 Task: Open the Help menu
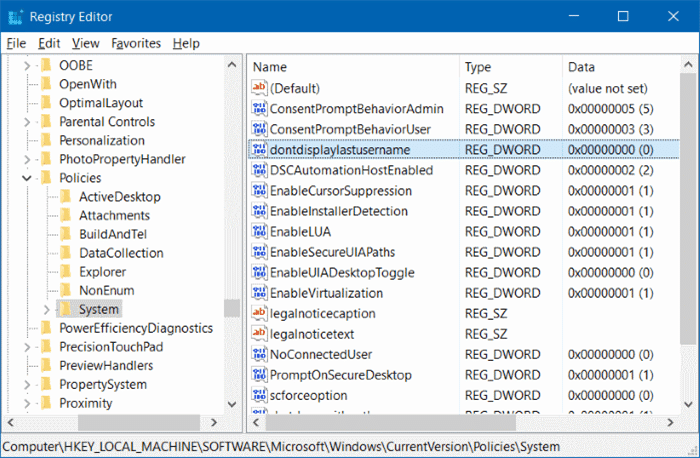coord(186,43)
